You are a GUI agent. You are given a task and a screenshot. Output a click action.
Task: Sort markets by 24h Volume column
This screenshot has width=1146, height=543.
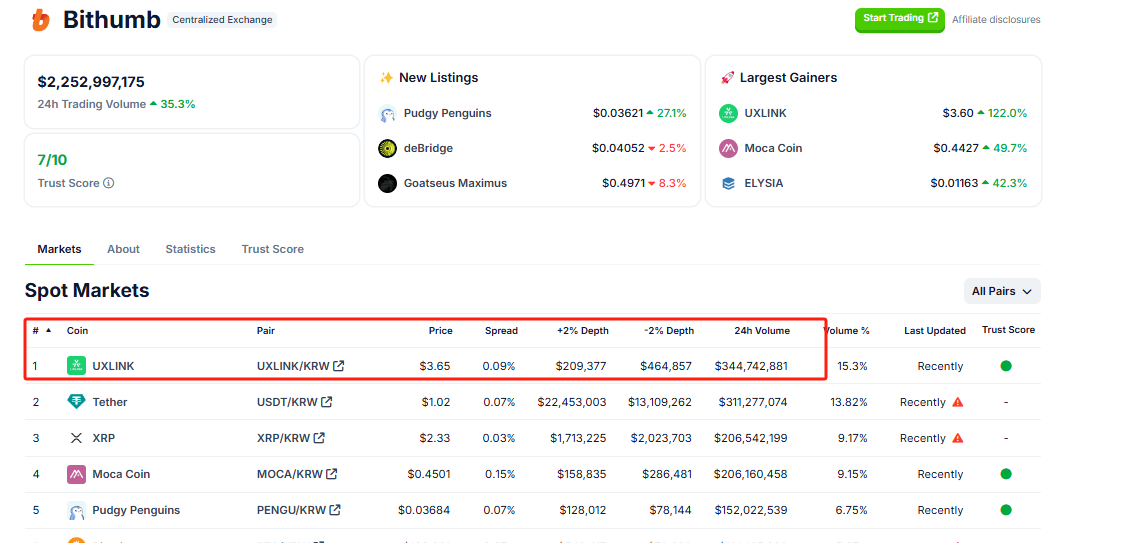click(761, 331)
